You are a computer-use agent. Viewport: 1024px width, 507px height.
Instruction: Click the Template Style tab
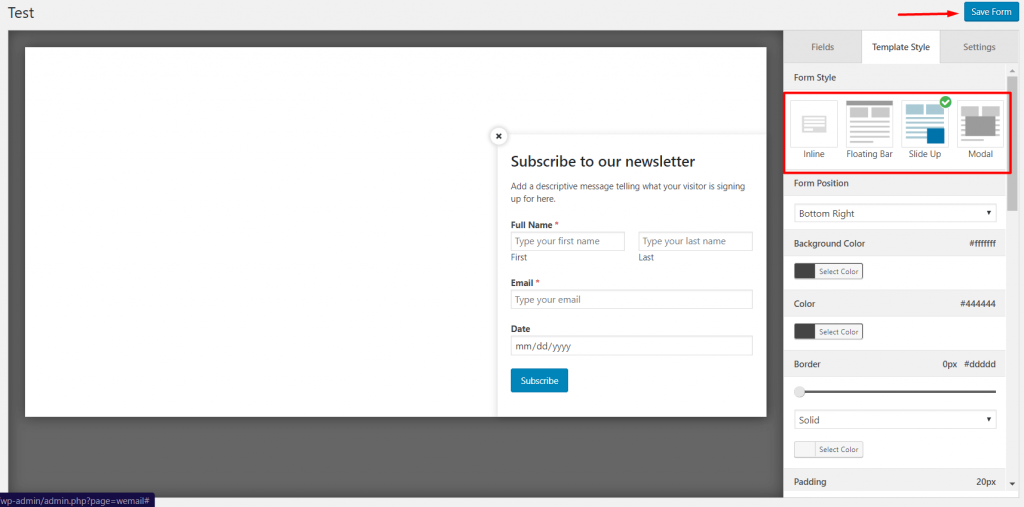coord(901,47)
